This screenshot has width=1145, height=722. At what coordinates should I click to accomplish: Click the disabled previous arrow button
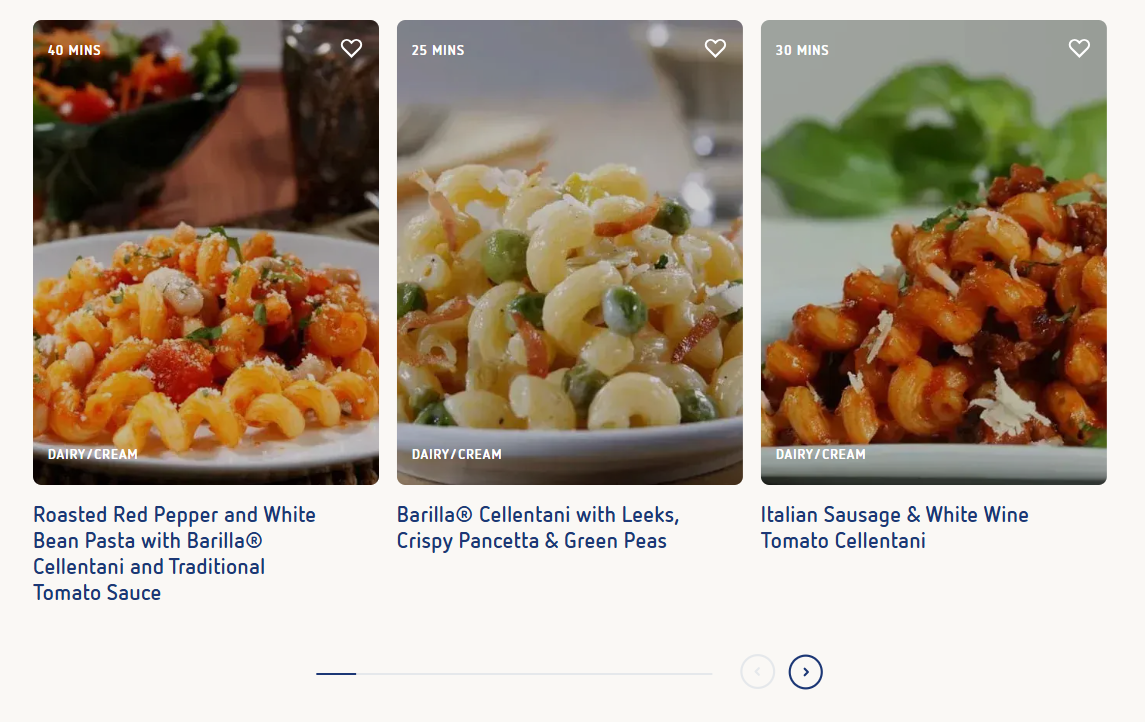757,672
